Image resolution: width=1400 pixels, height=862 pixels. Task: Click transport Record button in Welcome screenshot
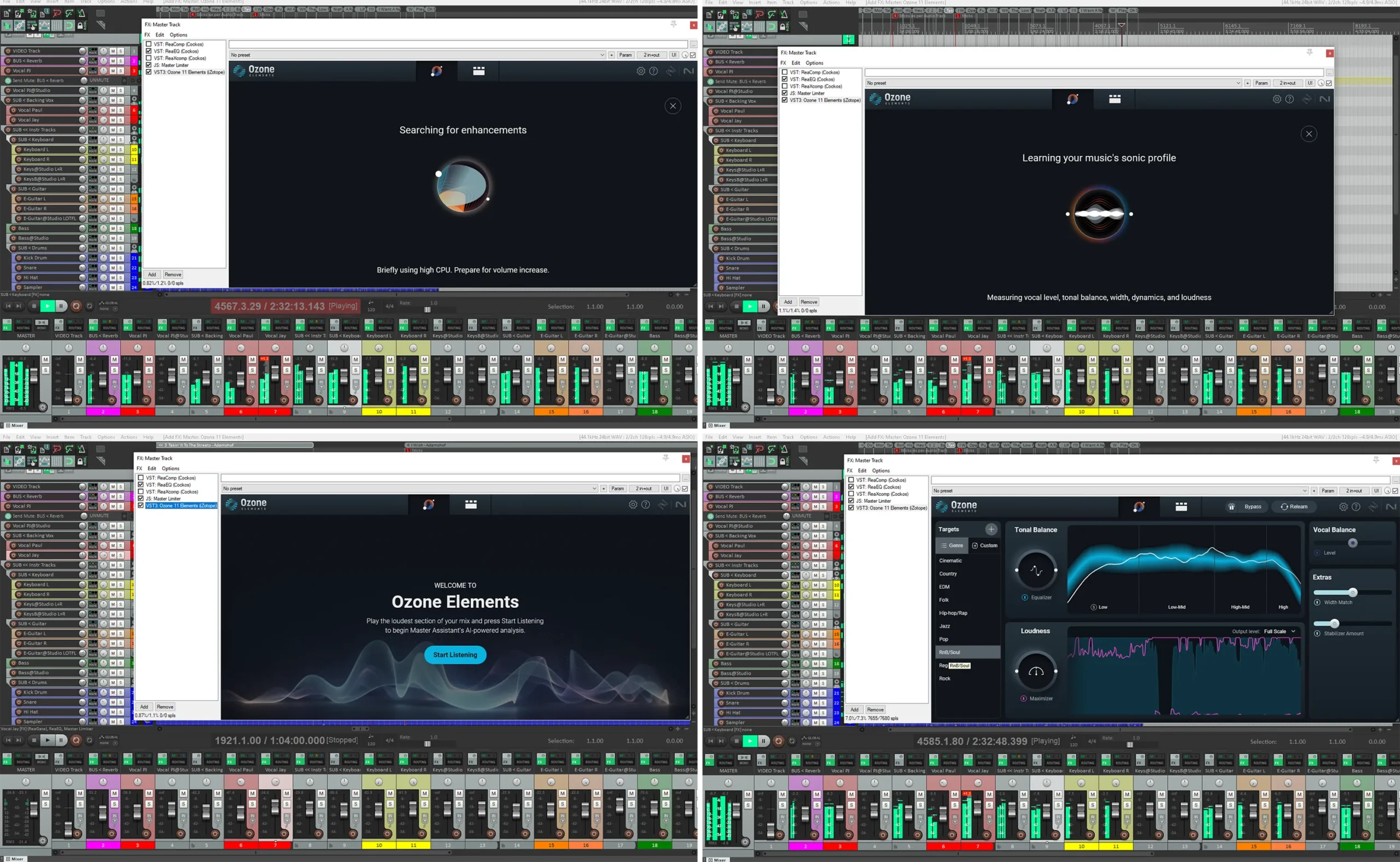pyautogui.click(x=76, y=740)
